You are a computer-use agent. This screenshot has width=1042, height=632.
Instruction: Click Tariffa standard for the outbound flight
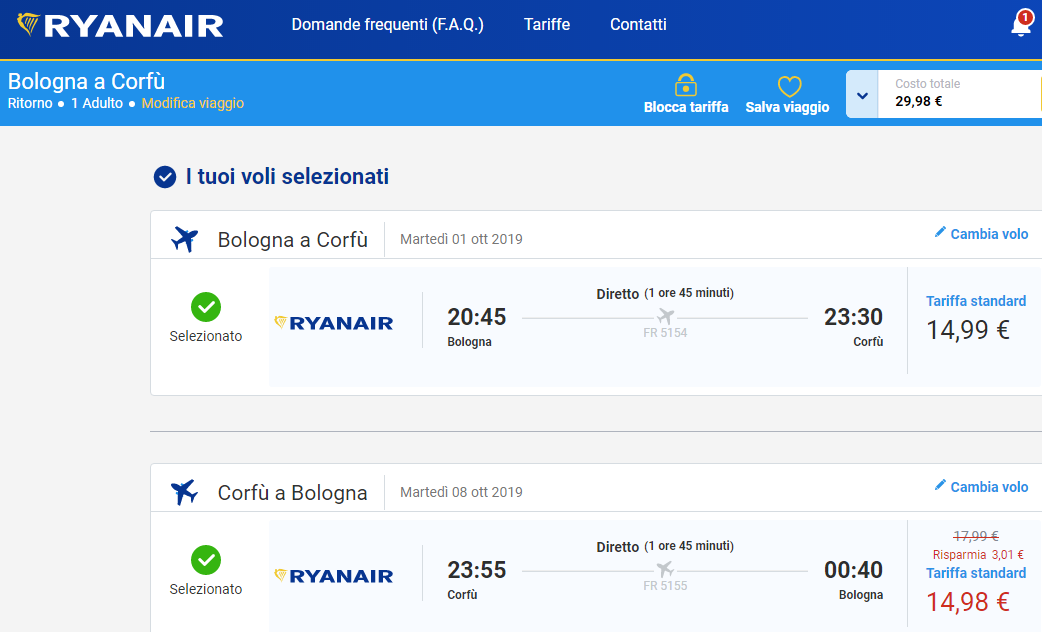976,301
